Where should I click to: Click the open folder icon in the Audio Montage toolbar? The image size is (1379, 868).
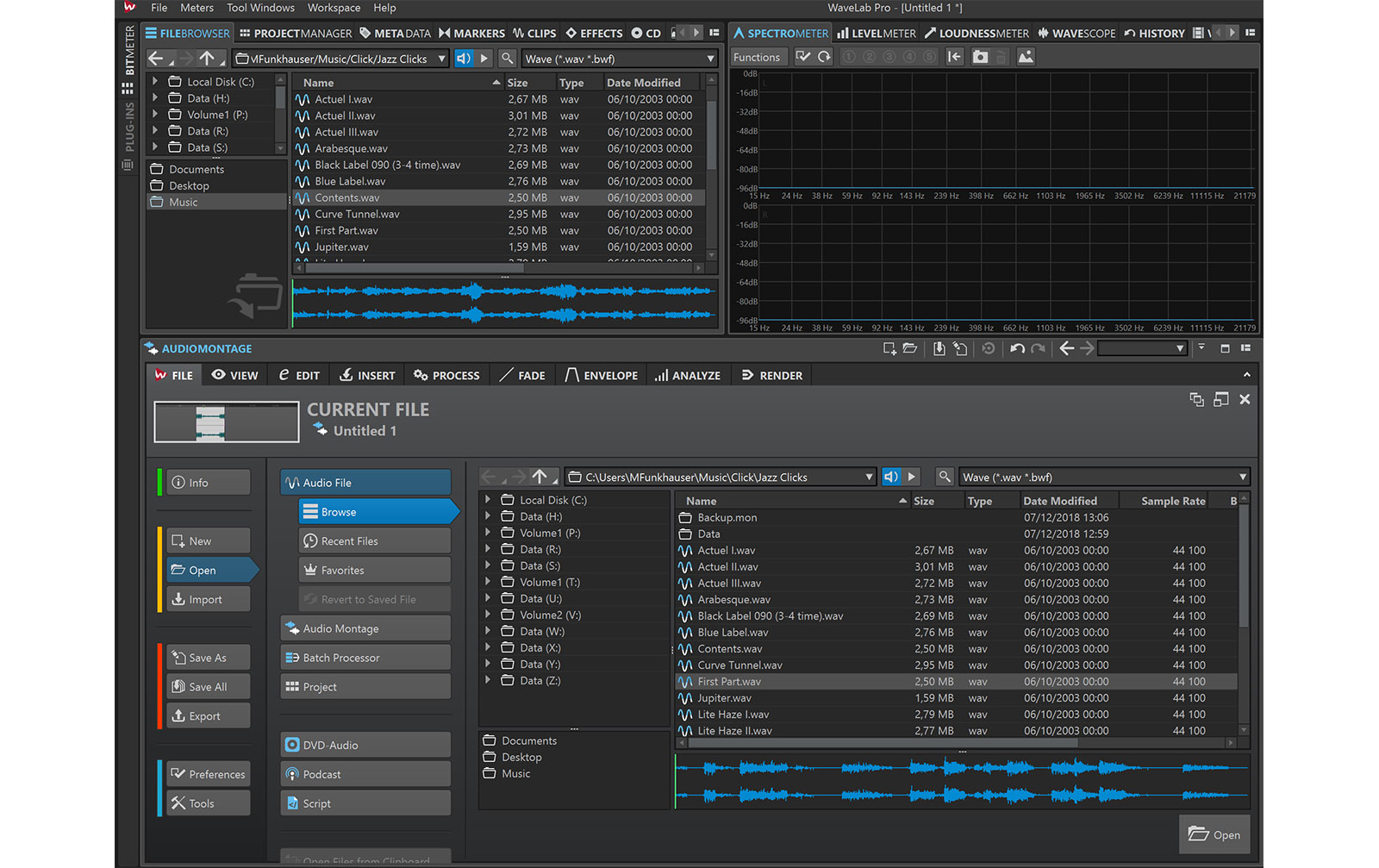click(x=909, y=348)
